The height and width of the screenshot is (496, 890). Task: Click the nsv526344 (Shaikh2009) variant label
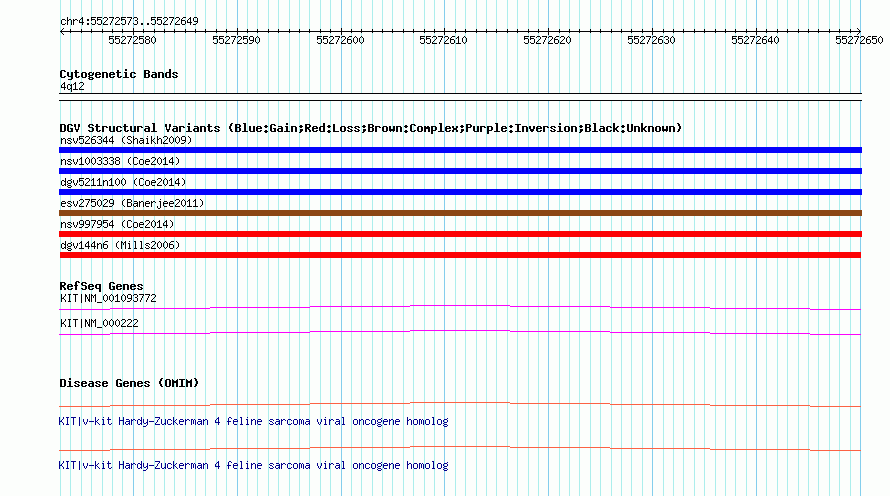point(126,140)
